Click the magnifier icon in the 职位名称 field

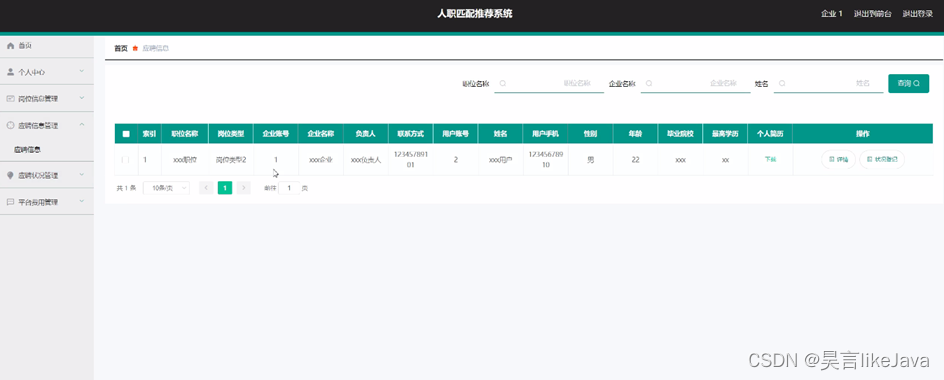[x=503, y=84]
